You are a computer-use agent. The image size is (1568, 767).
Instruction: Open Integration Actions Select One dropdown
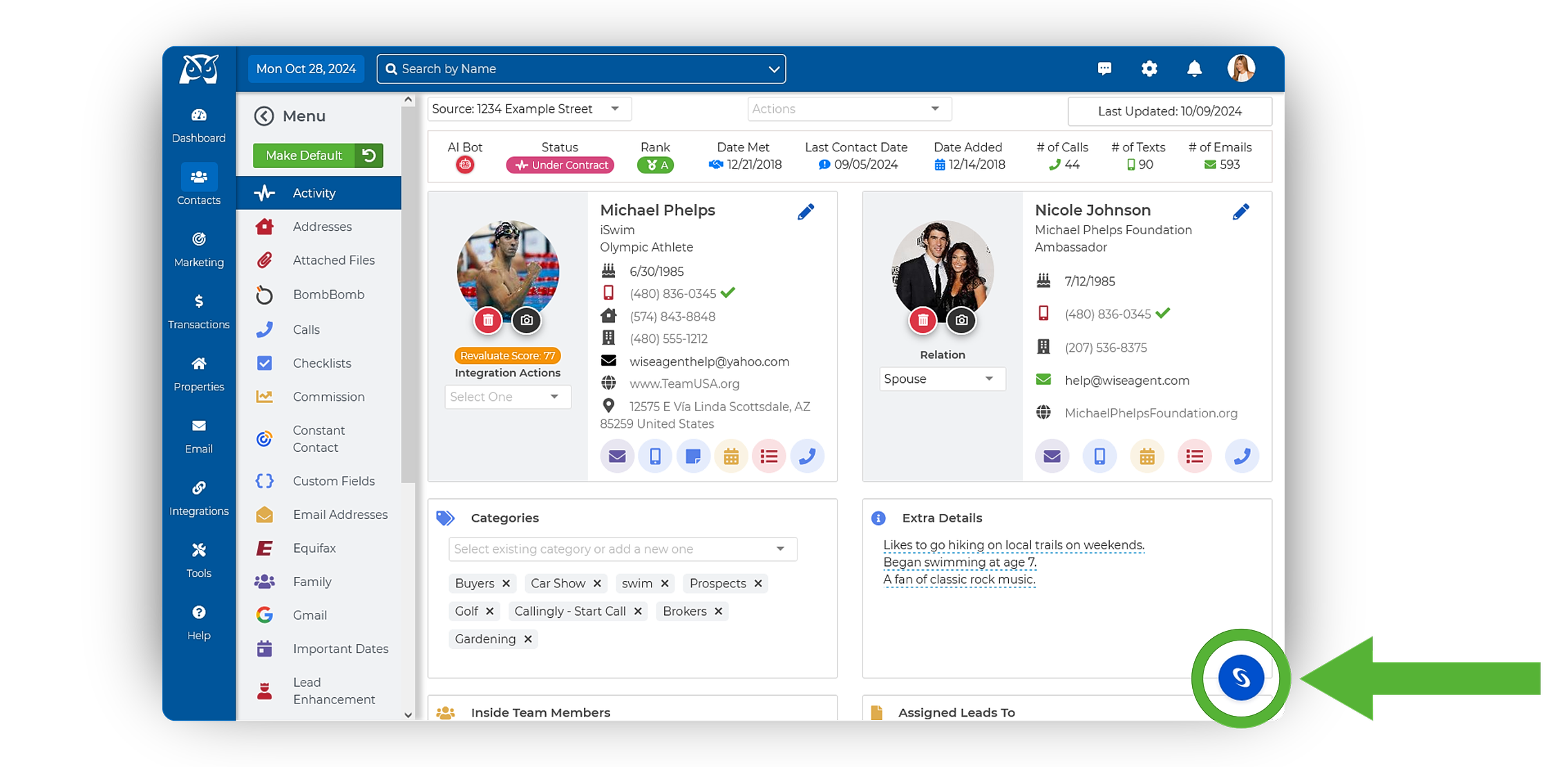(507, 397)
